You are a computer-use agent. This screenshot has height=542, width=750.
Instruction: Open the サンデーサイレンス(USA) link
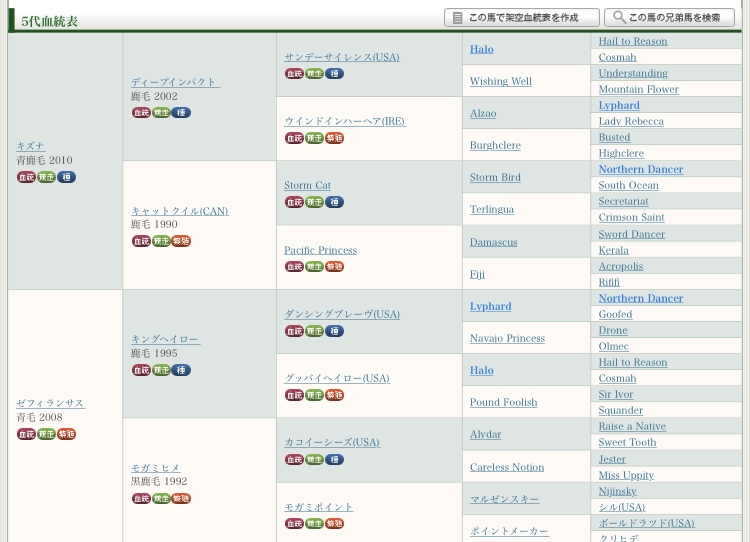coord(342,57)
